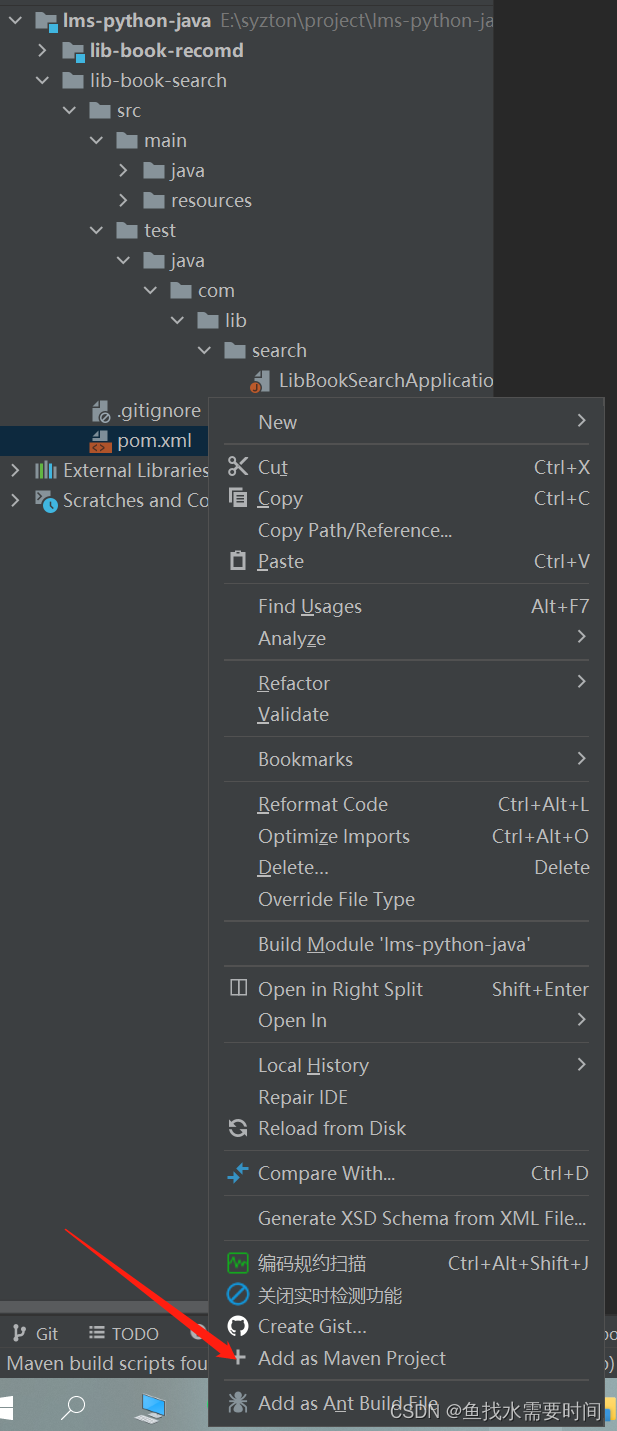Image resolution: width=617 pixels, height=1431 pixels.
Task: Click the ant icon for Add as Ant Build File
Action: pos(238,1403)
